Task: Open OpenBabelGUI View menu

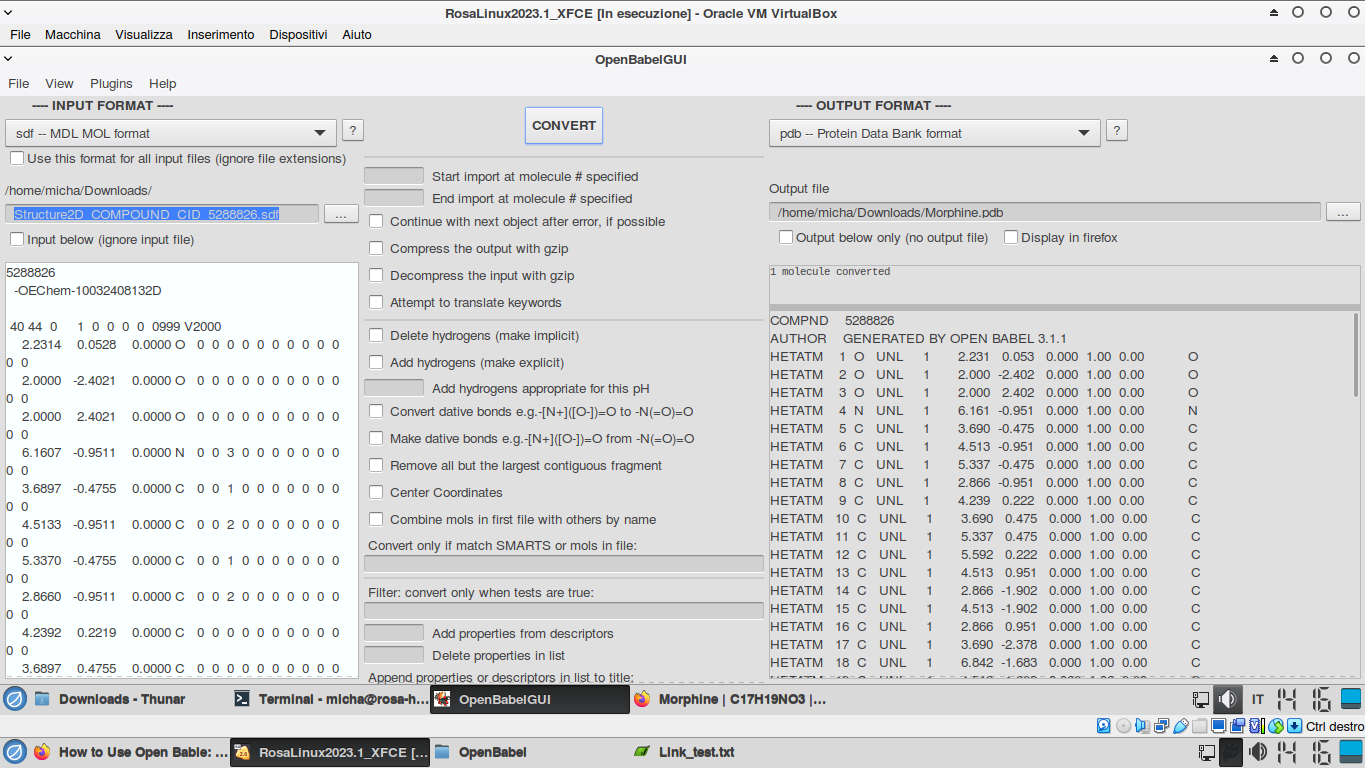Action: click(x=59, y=84)
